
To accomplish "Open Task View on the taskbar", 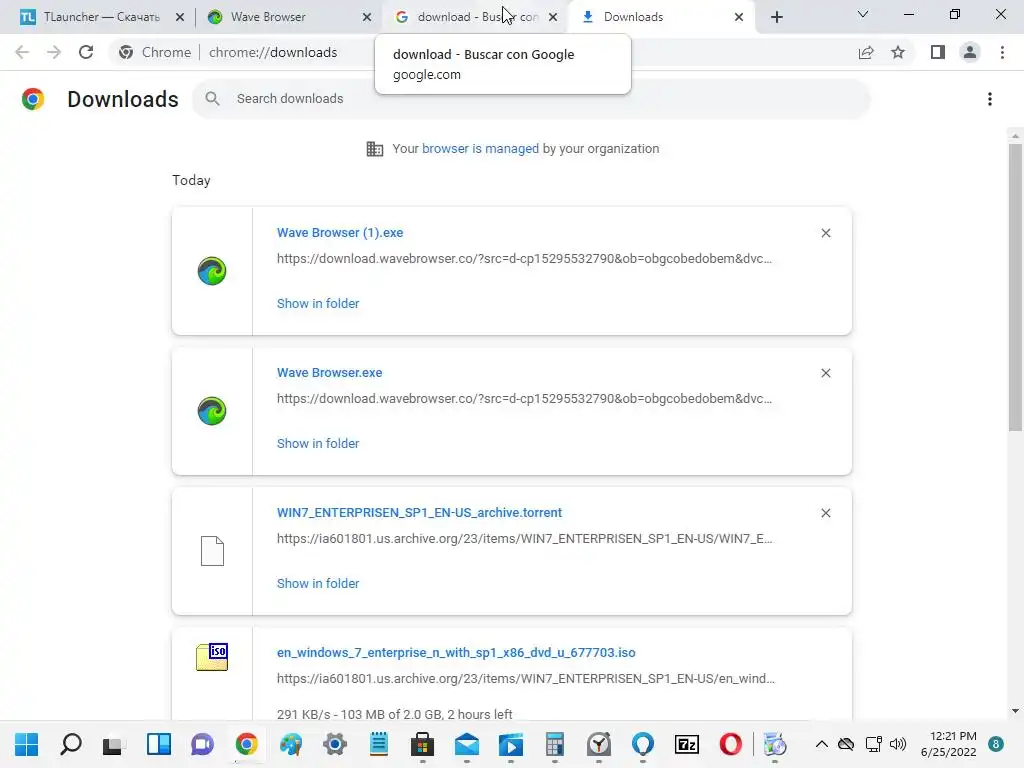I will (x=114, y=744).
